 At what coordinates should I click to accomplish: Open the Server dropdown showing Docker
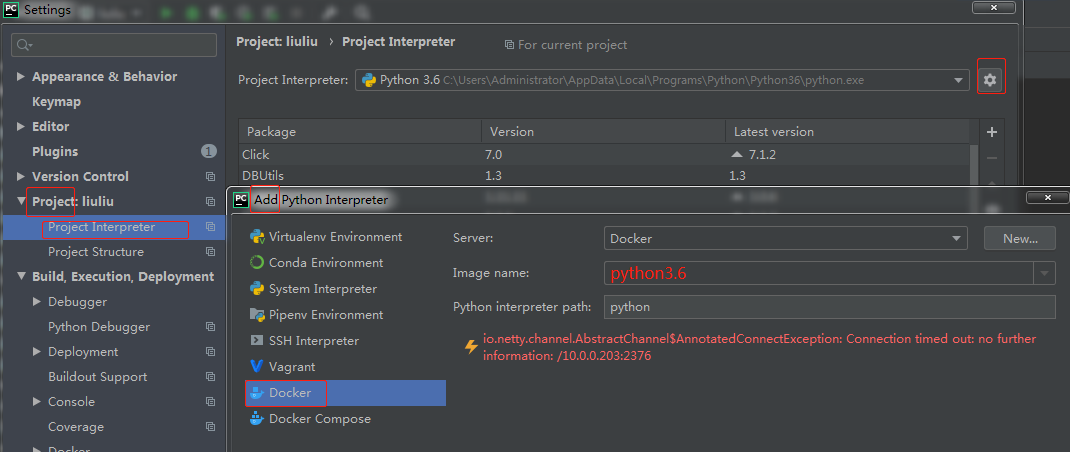958,238
